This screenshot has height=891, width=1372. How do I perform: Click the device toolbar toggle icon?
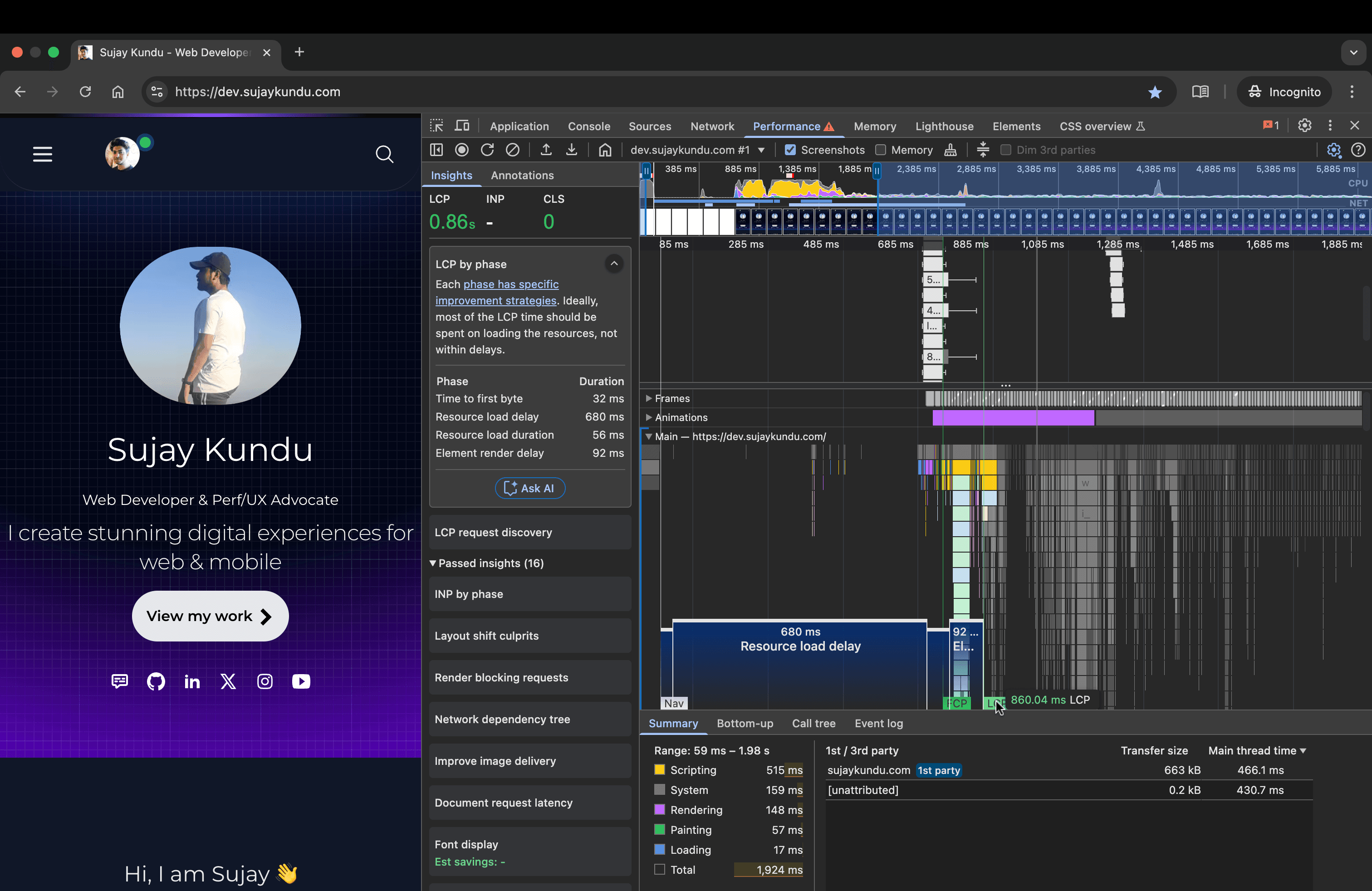click(x=462, y=126)
